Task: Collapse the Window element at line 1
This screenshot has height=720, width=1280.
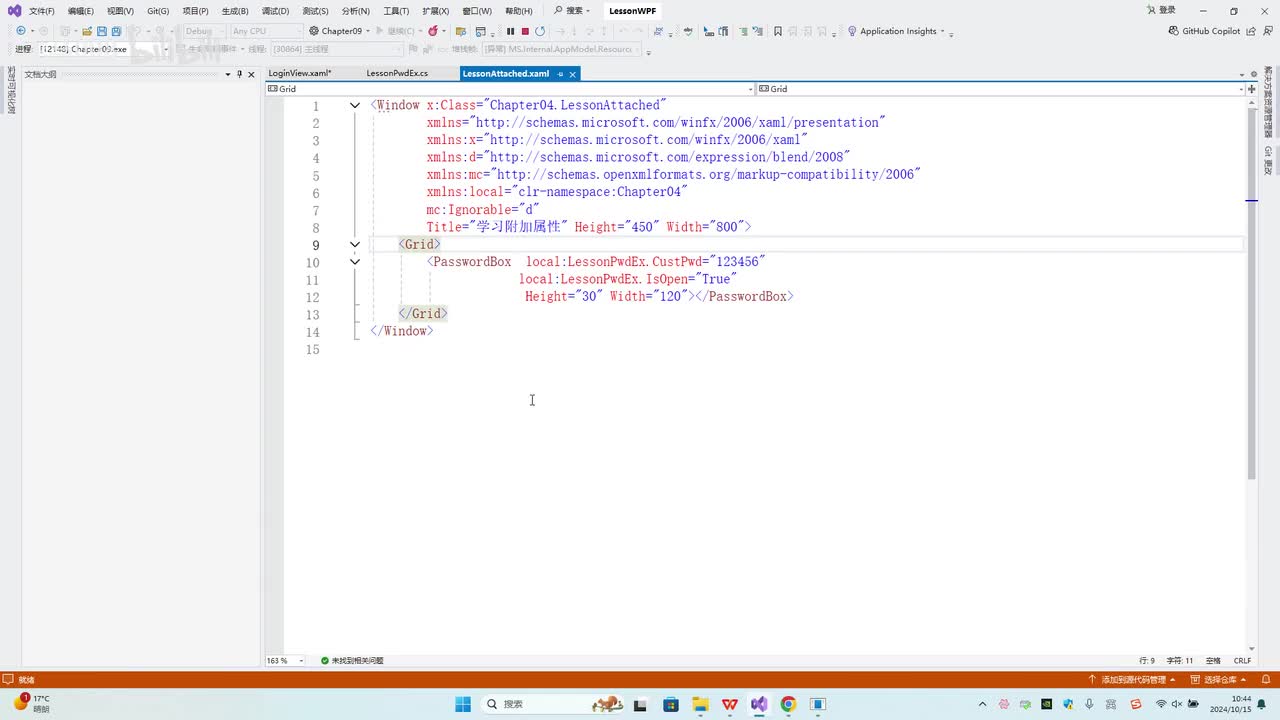Action: point(355,105)
